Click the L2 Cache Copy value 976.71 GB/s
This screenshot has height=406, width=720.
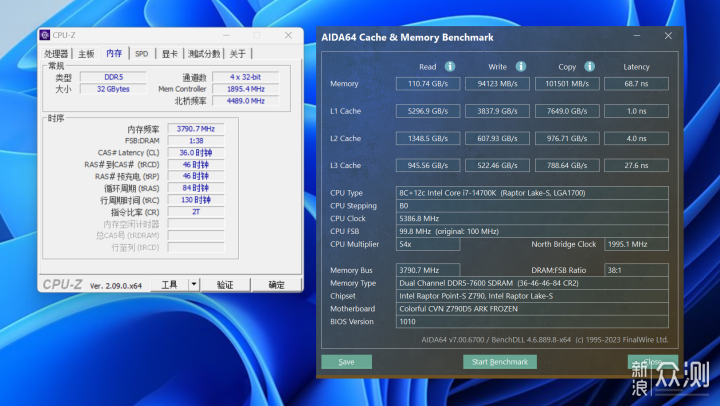coord(567,138)
